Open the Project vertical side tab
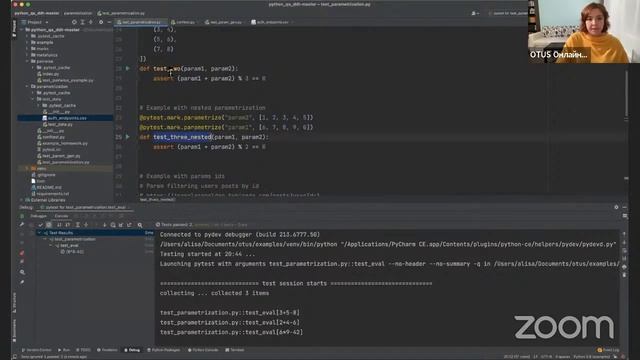 [15, 29]
